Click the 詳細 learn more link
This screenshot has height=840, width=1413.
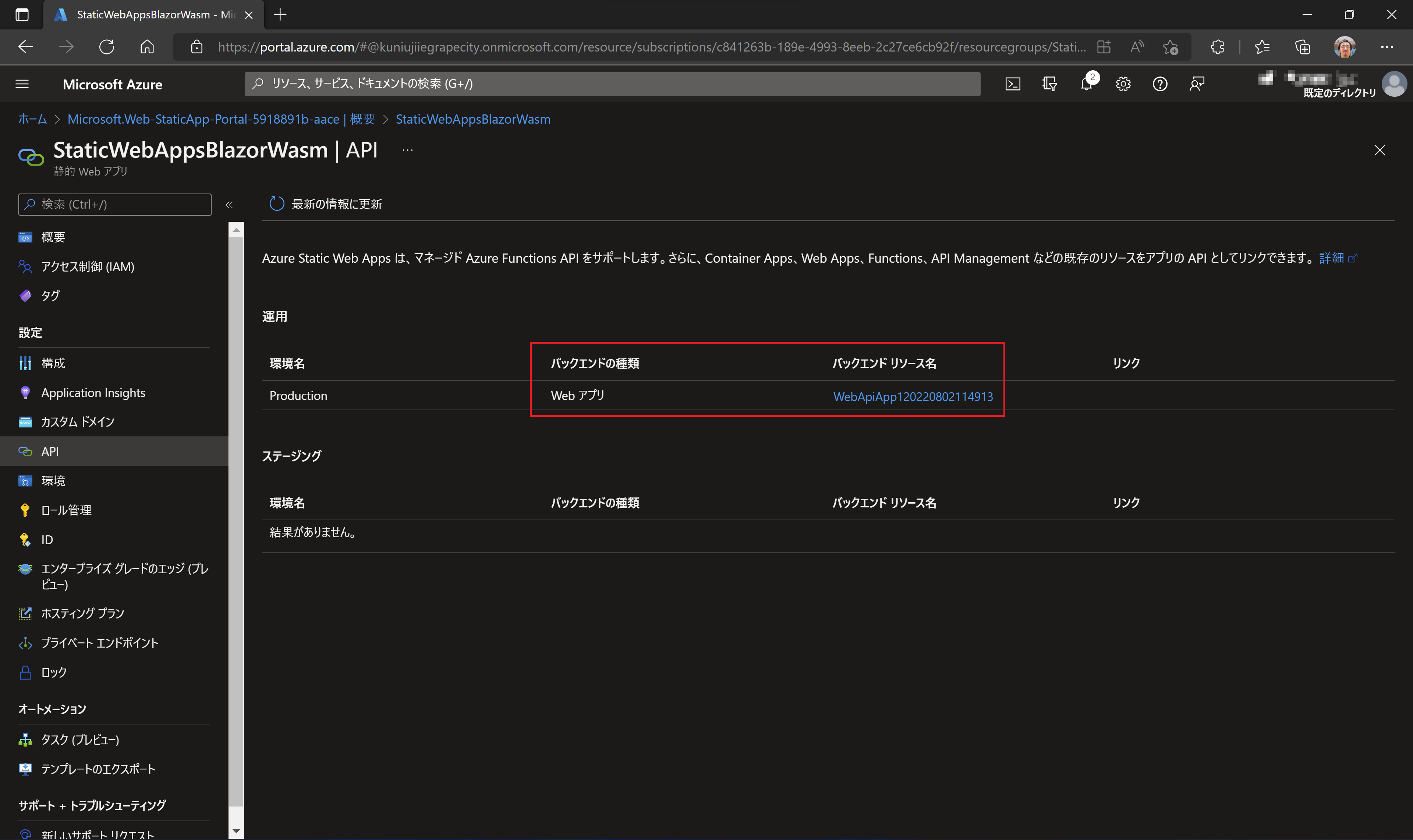pyautogui.click(x=1338, y=258)
